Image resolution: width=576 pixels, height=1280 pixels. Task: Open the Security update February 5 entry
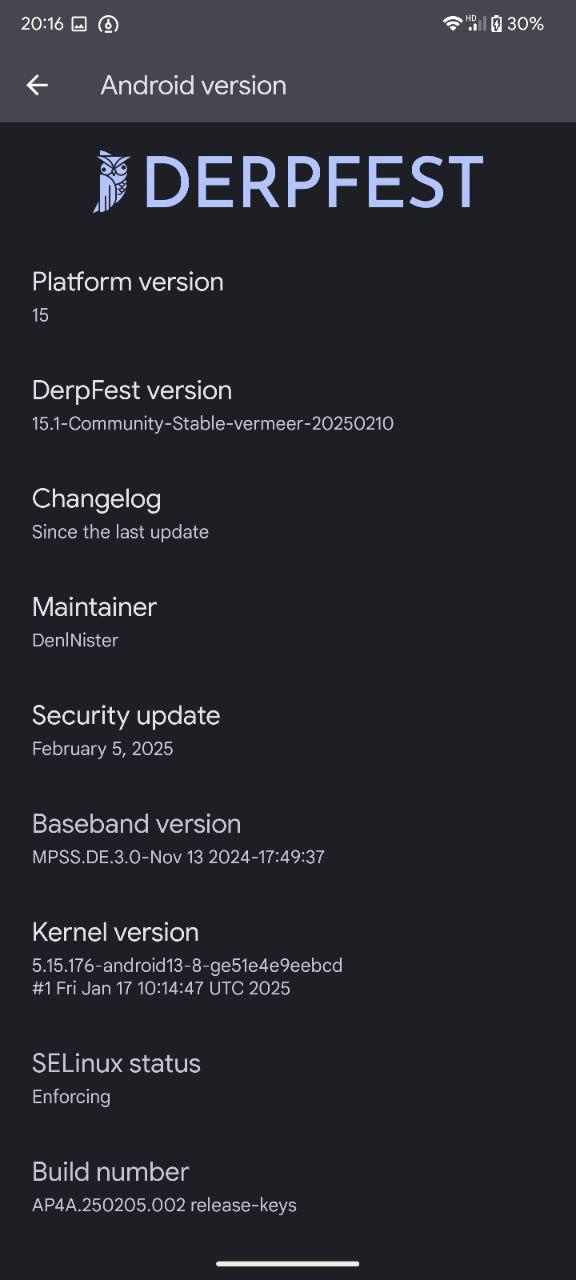pos(288,731)
